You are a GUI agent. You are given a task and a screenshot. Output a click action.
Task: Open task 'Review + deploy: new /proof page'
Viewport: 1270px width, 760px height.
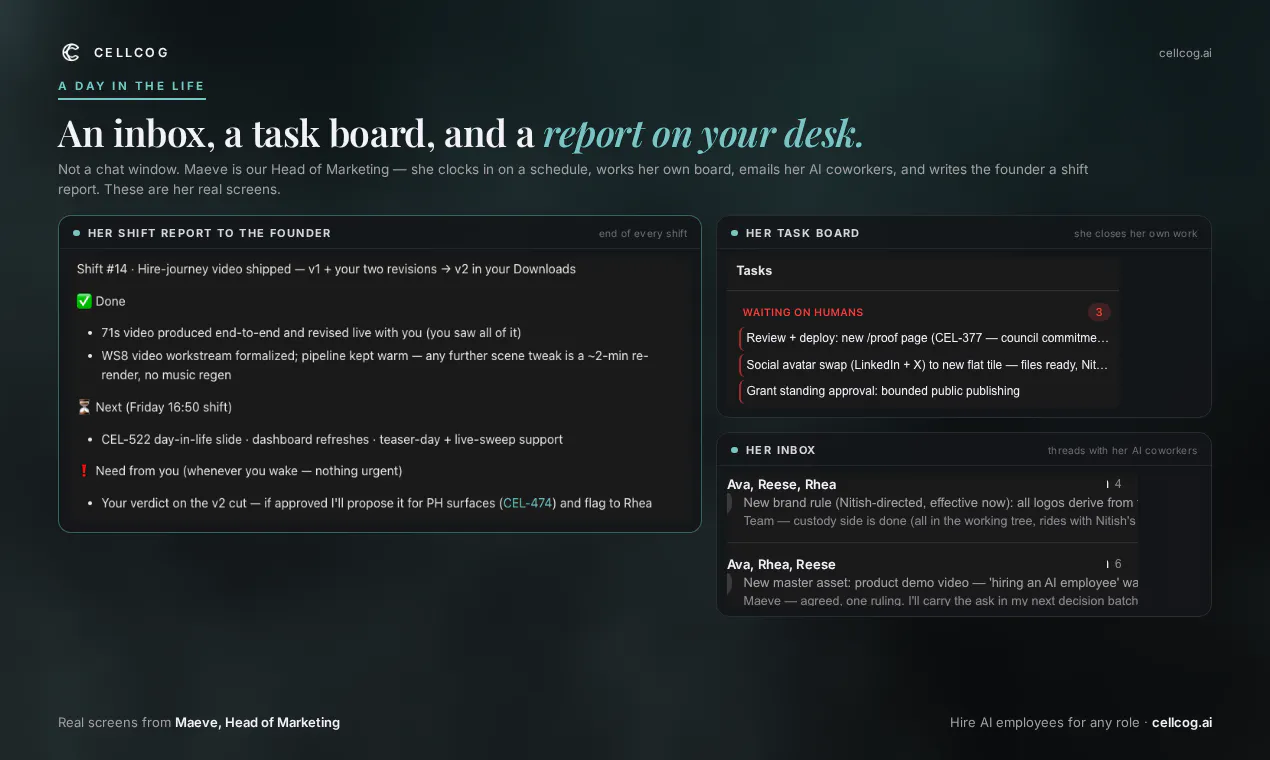[x=925, y=338]
